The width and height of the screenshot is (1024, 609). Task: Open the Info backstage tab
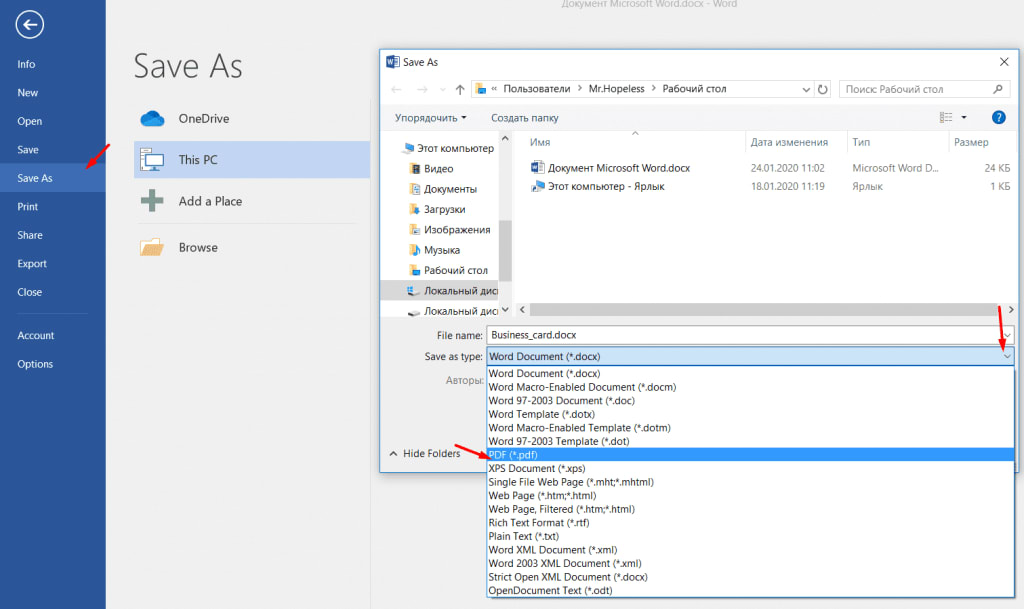coord(26,64)
